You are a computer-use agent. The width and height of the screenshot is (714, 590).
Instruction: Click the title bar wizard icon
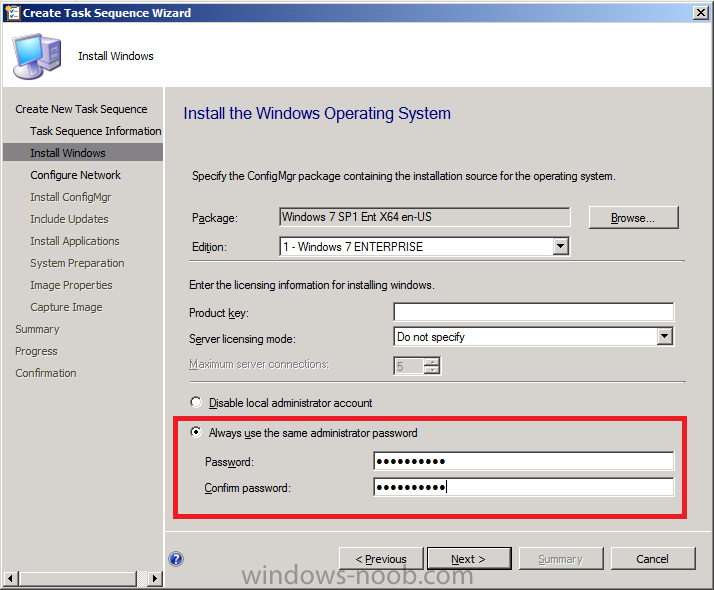pos(11,13)
